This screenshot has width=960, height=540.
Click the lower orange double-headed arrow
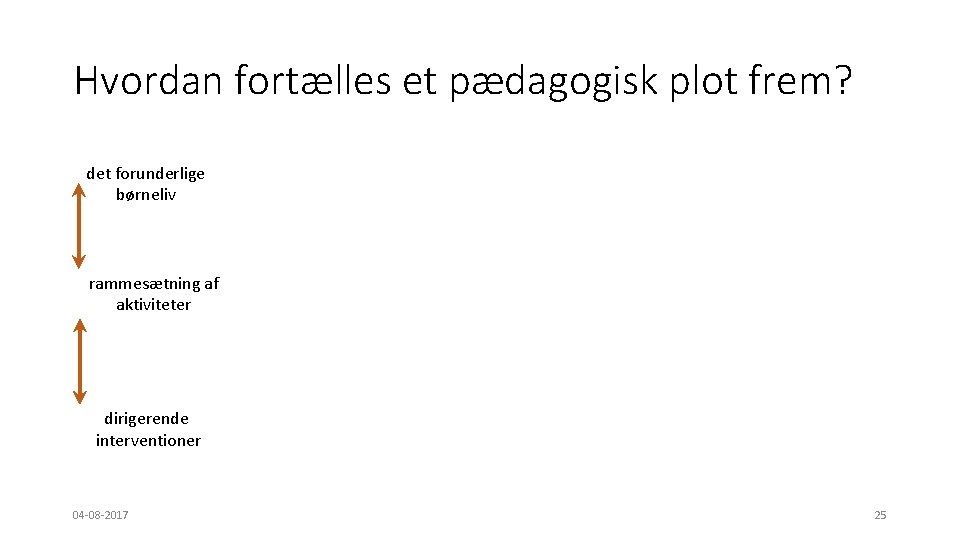click(x=80, y=361)
